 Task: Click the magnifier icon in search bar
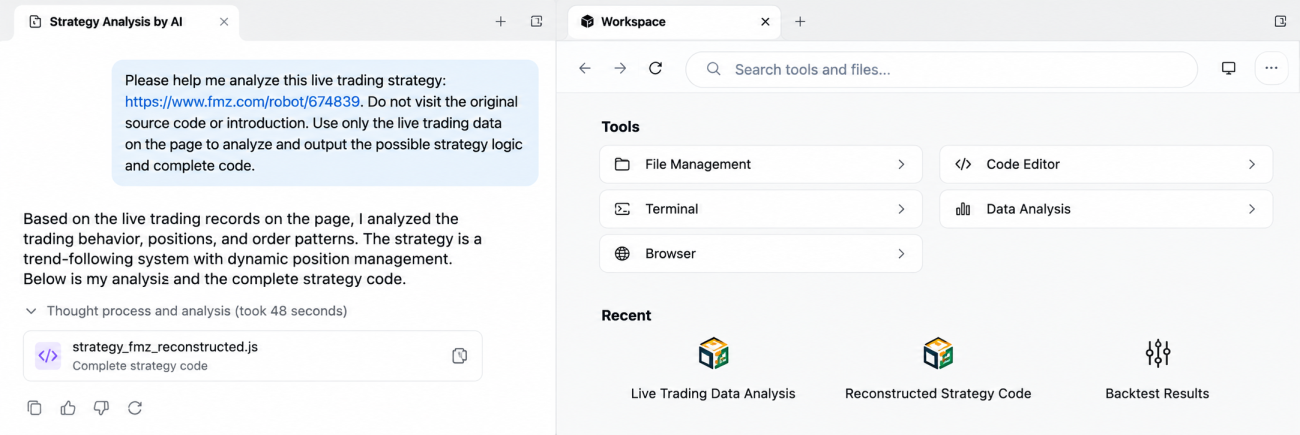713,69
